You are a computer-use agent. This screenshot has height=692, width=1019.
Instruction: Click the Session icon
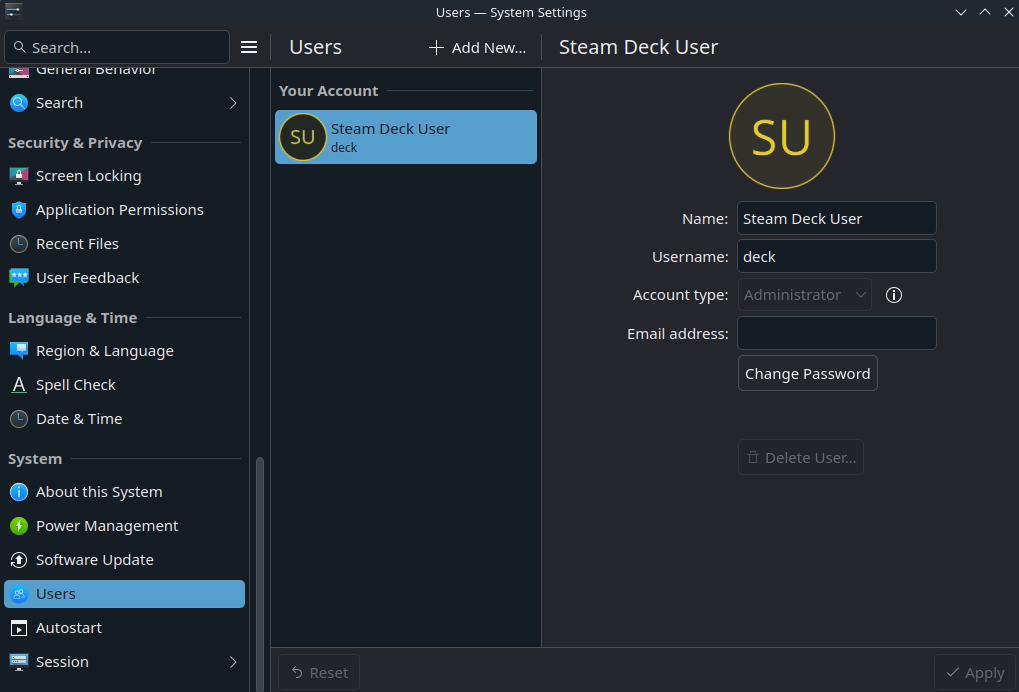[19, 662]
